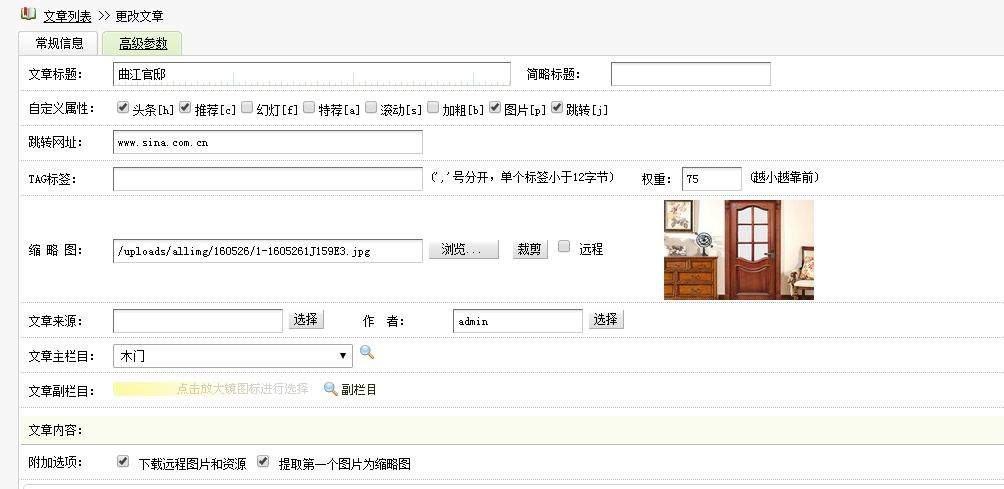This screenshot has width=1004, height=489.
Task: Click the empty 文章来源 input field
Action: tap(198, 321)
